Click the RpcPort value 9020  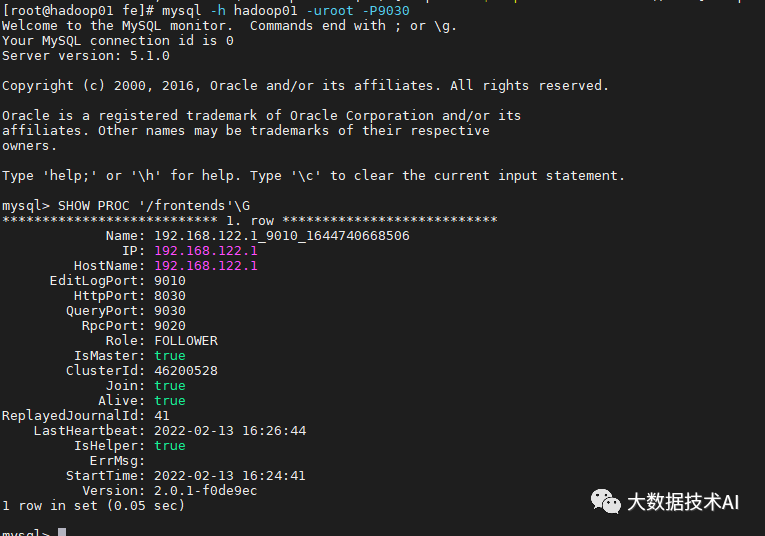pos(170,326)
